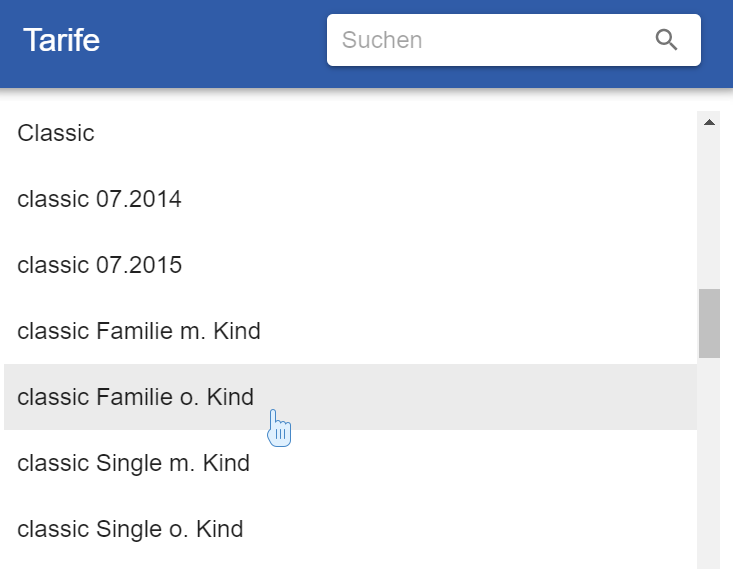The image size is (733, 569).
Task: Choose the July 2014 classic tariff
Action: pyautogui.click(x=99, y=199)
